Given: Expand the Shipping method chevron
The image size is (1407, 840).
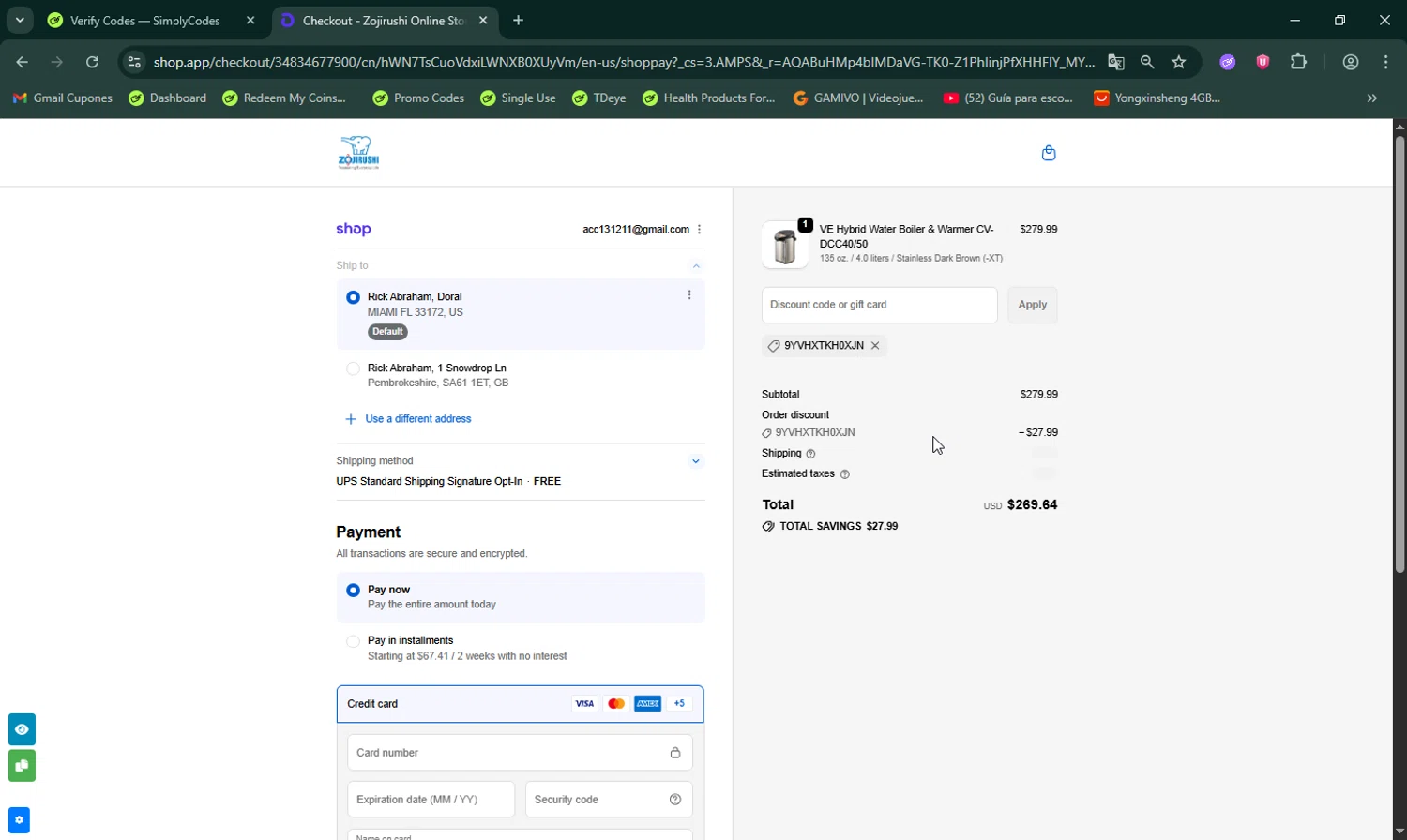Looking at the screenshot, I should pos(696,461).
